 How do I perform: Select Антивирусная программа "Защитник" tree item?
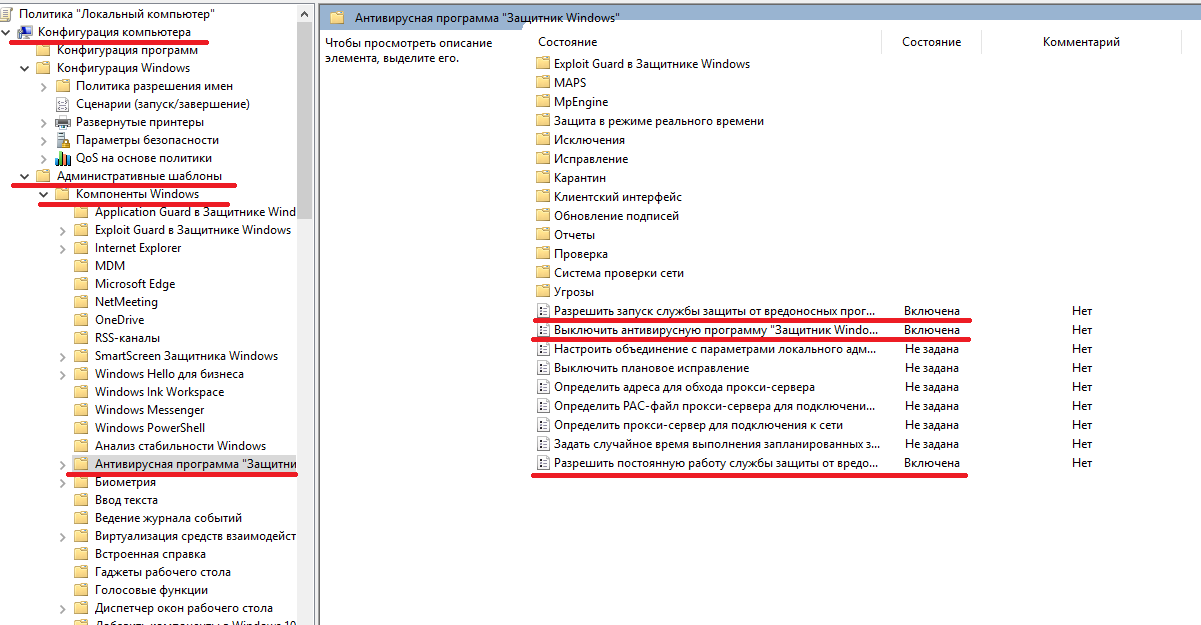pos(195,464)
